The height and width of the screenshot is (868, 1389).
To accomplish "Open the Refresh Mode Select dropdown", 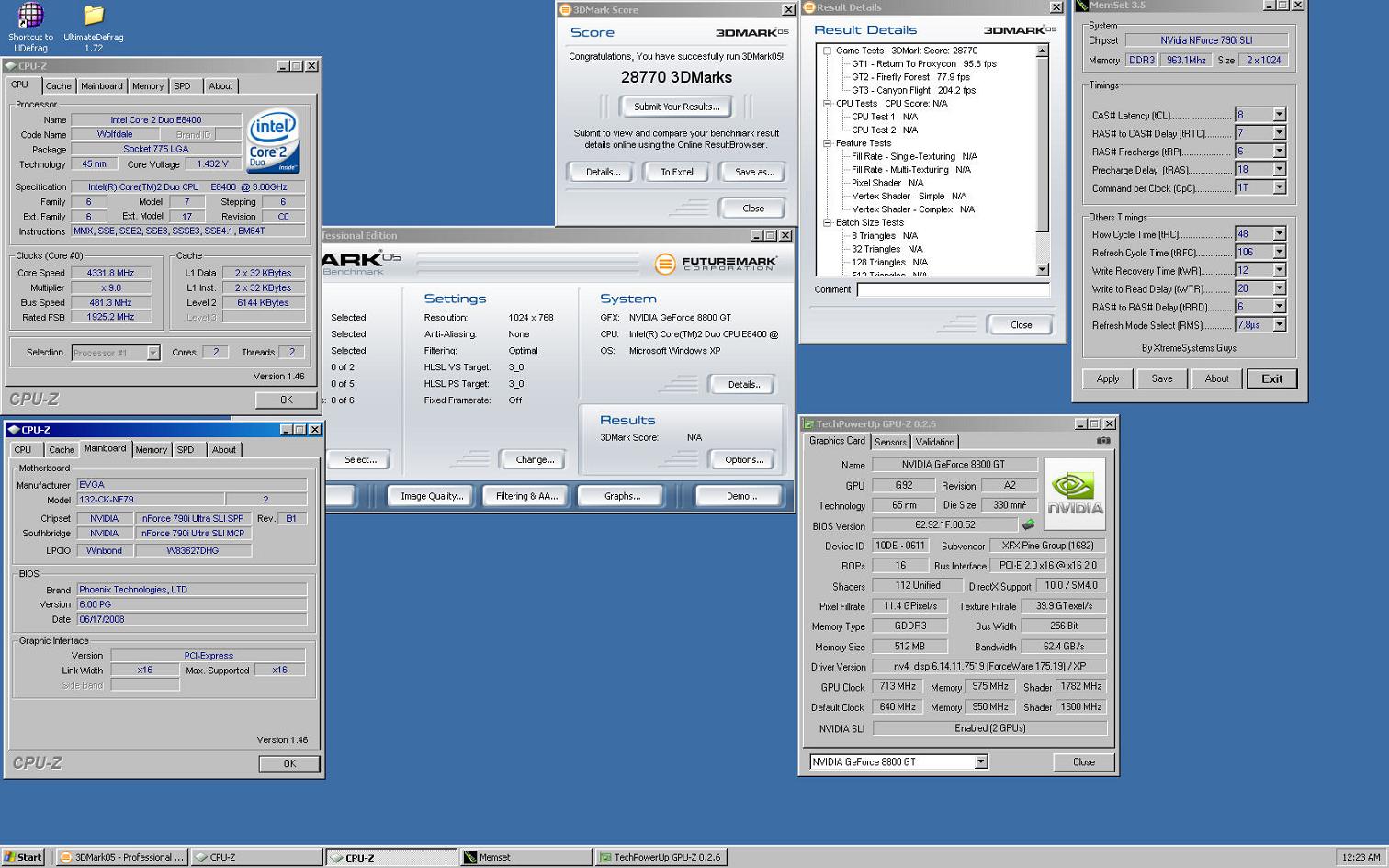I will (1279, 325).
